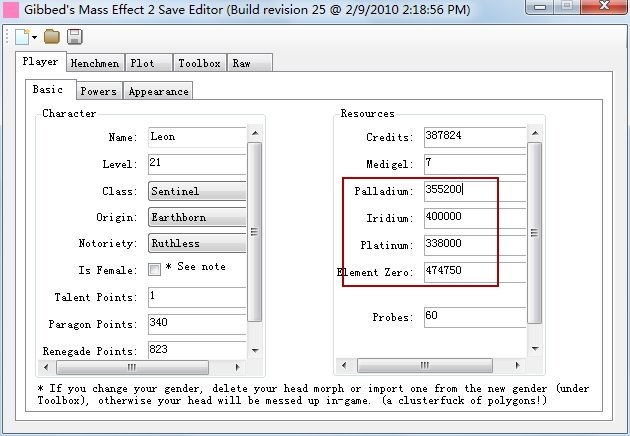Click the New save file icon

tap(21, 37)
